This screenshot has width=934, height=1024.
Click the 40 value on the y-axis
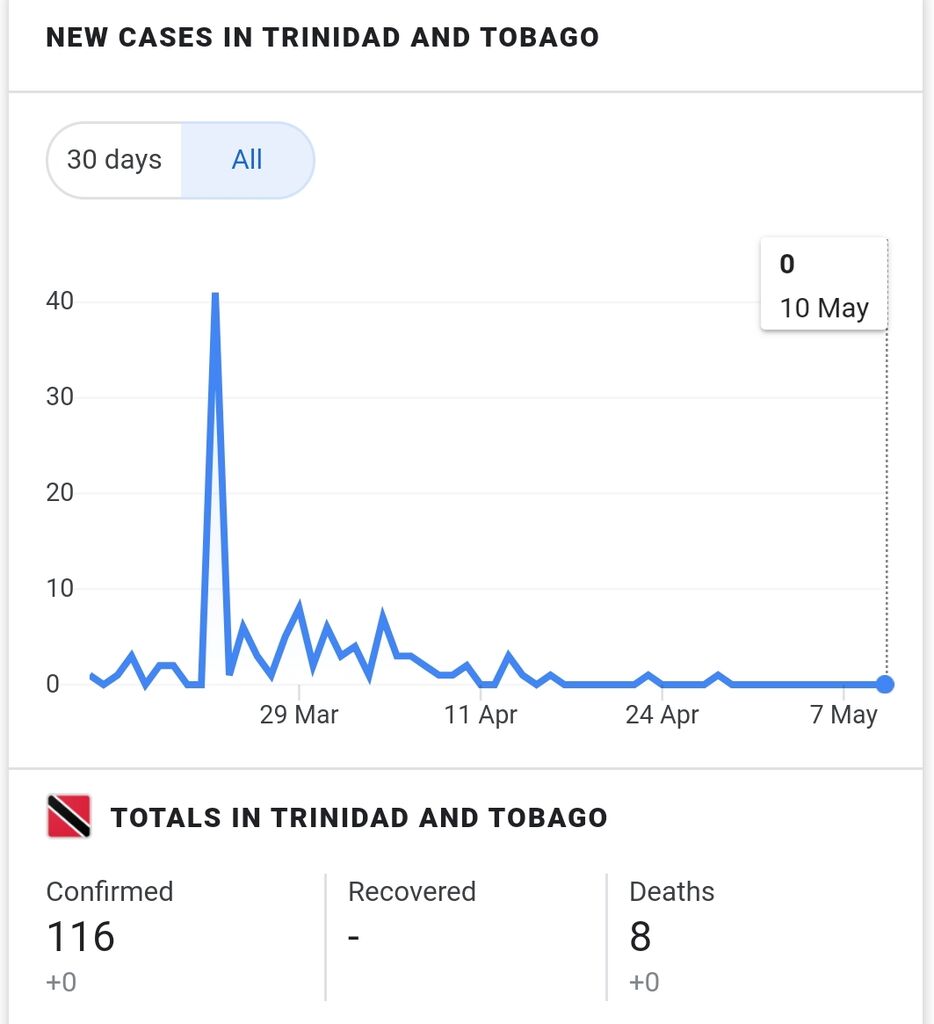59,301
